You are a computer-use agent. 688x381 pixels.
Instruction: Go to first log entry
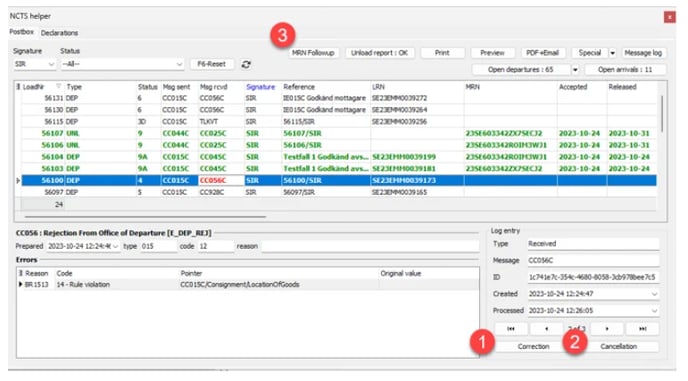click(x=511, y=328)
